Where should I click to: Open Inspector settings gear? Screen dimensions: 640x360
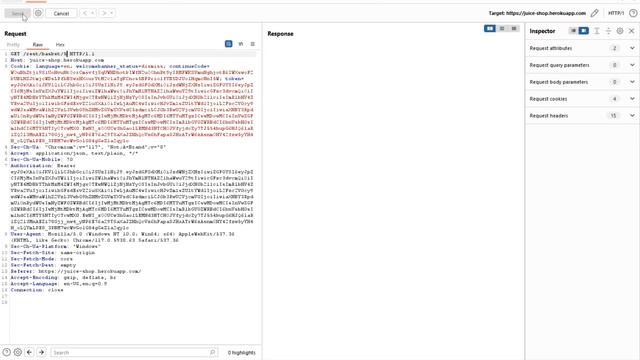[x=620, y=31]
